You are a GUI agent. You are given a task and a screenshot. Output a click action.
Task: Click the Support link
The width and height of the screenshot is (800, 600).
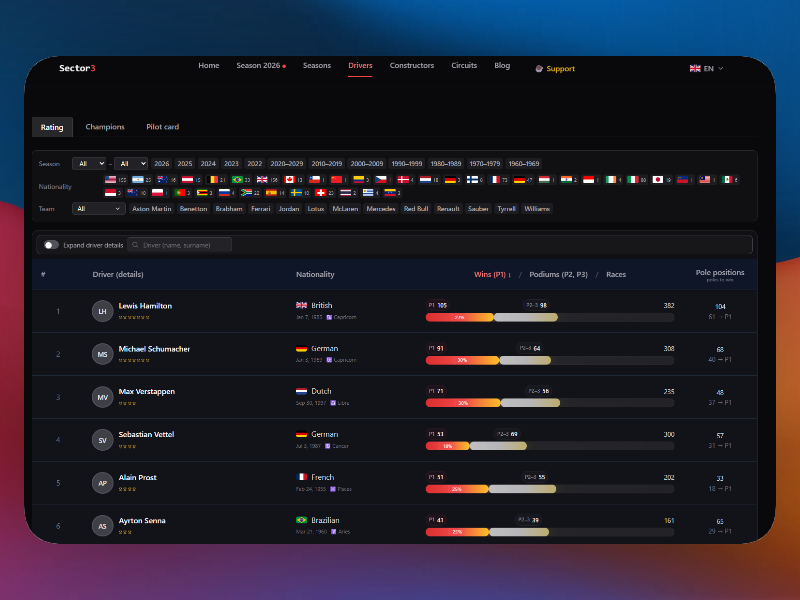click(x=555, y=69)
